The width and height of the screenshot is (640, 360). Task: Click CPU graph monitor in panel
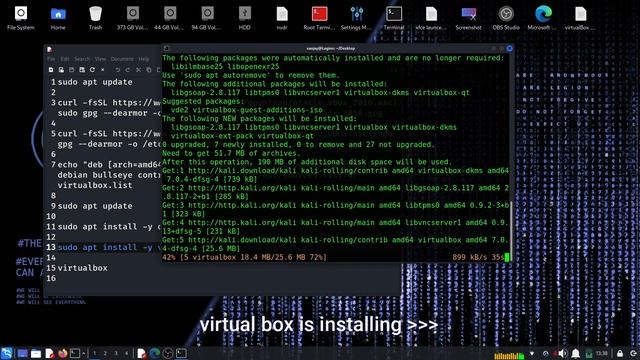[x=509, y=355]
